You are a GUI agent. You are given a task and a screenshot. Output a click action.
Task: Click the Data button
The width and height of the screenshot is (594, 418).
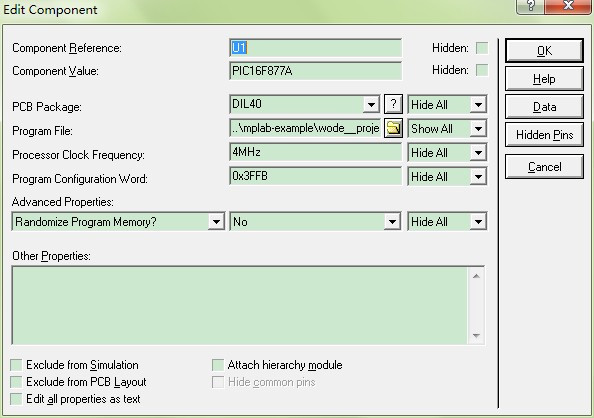(544, 107)
